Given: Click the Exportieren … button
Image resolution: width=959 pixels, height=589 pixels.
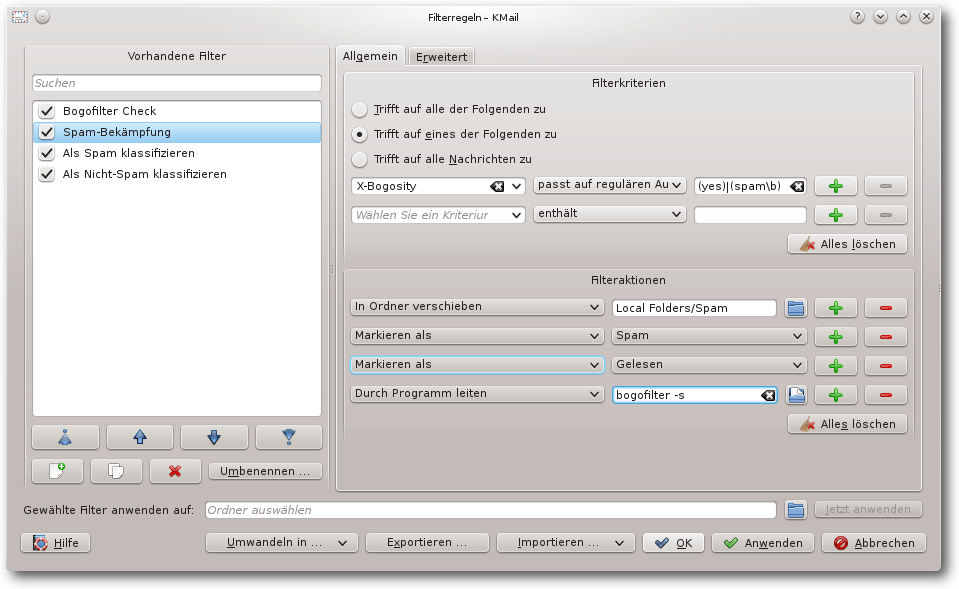Looking at the screenshot, I should (x=428, y=543).
